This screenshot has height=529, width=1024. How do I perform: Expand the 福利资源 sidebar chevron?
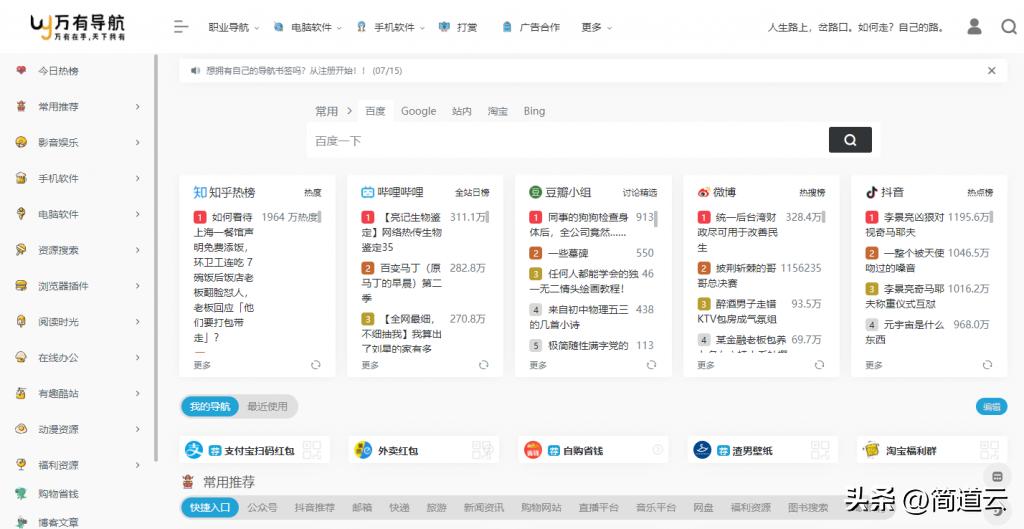[x=137, y=465]
